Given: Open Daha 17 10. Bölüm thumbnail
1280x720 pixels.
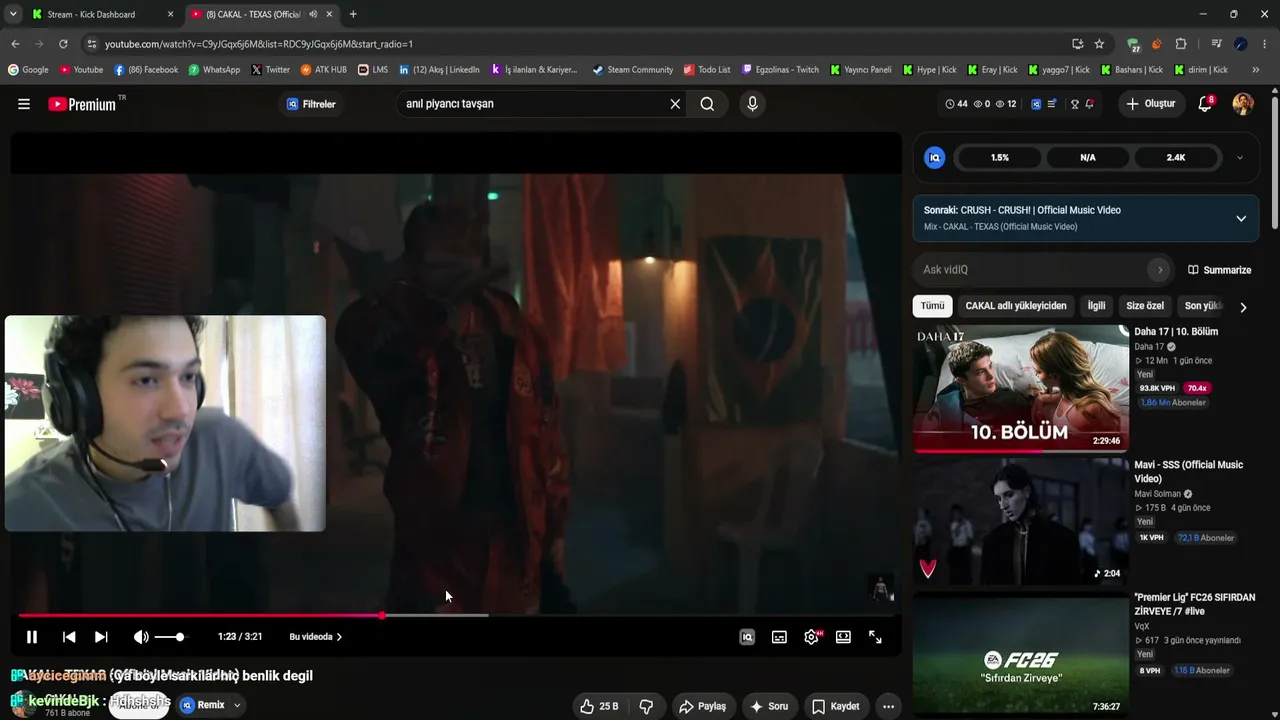Looking at the screenshot, I should 1021,388.
